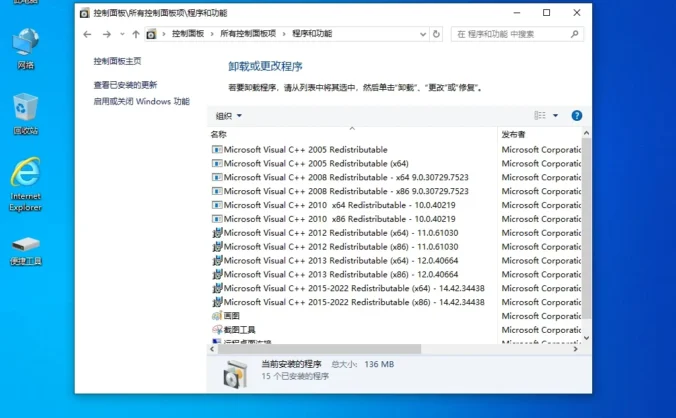The height and width of the screenshot is (418, 676).
Task: Open Help with the question mark icon
Action: [576, 115]
